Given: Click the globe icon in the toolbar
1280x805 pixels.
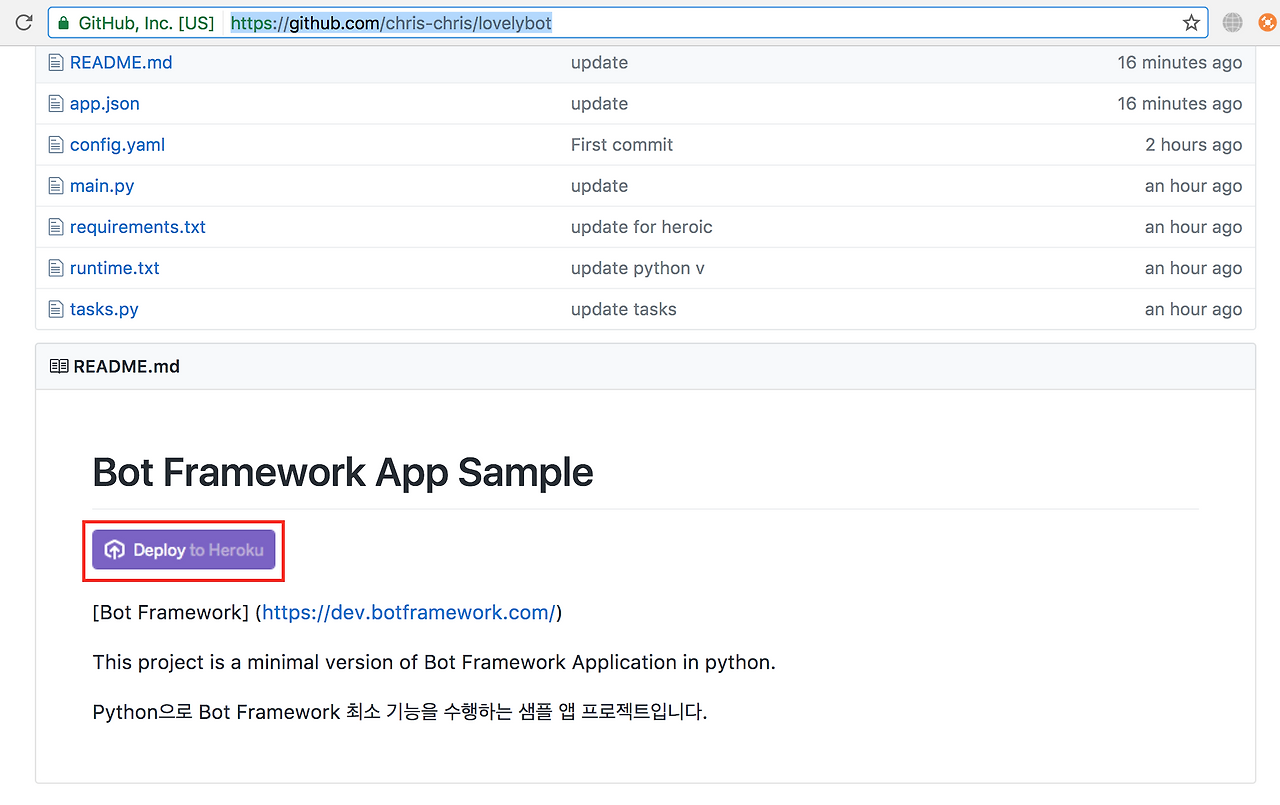Looking at the screenshot, I should tap(1232, 21).
